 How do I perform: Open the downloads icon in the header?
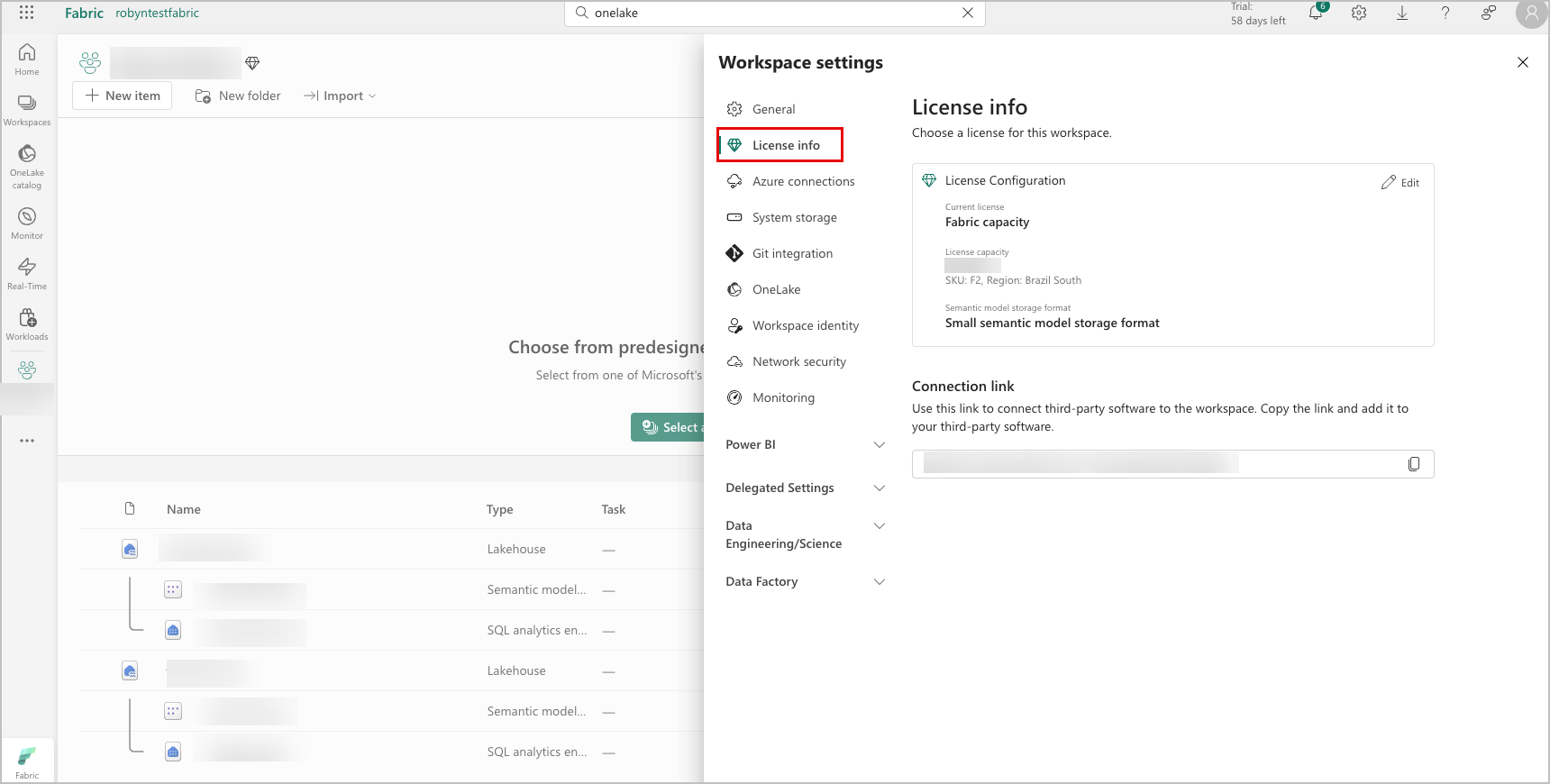point(1402,13)
